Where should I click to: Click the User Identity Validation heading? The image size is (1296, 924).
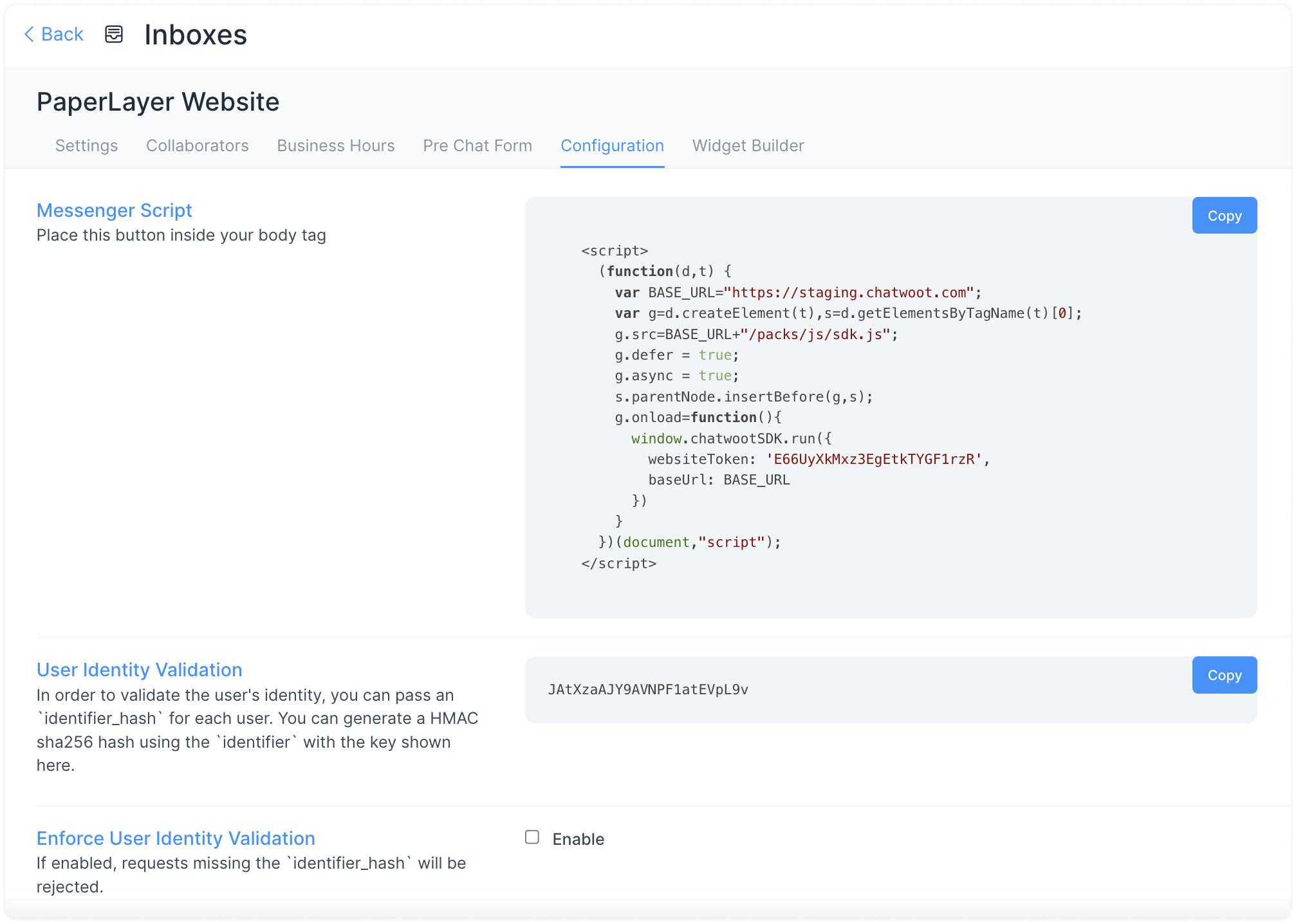click(139, 670)
